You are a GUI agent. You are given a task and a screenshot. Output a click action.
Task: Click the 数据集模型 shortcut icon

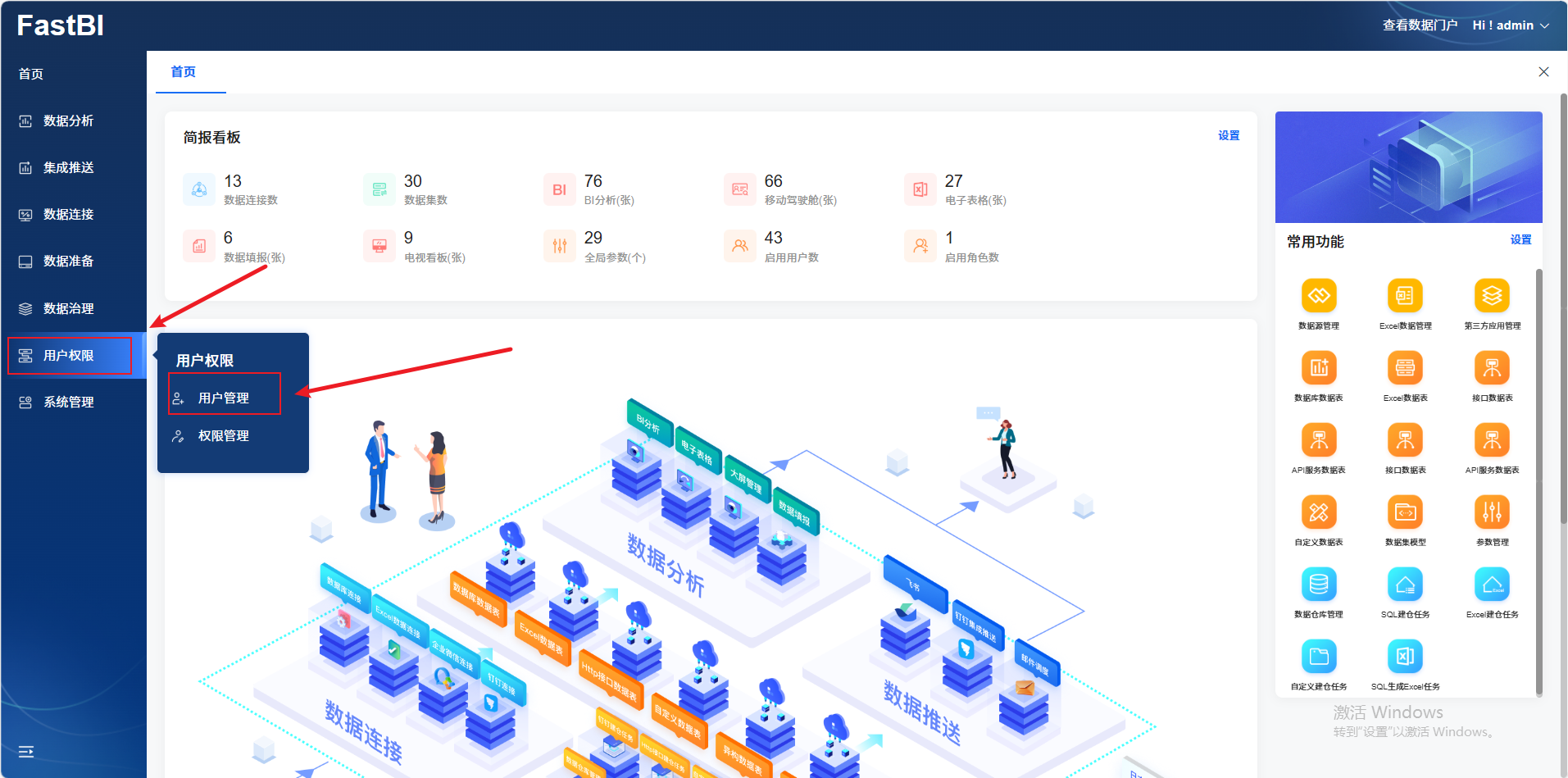pyautogui.click(x=1405, y=512)
